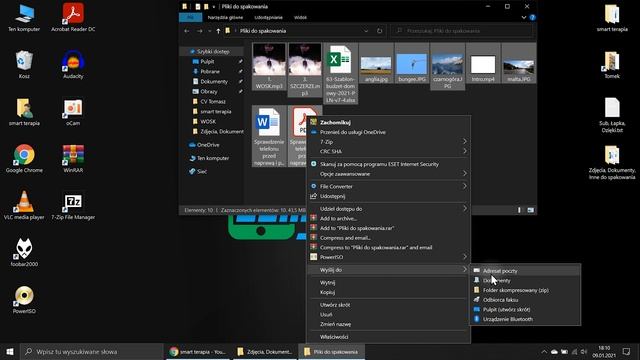Launch oCam from the desktop

coord(73,111)
